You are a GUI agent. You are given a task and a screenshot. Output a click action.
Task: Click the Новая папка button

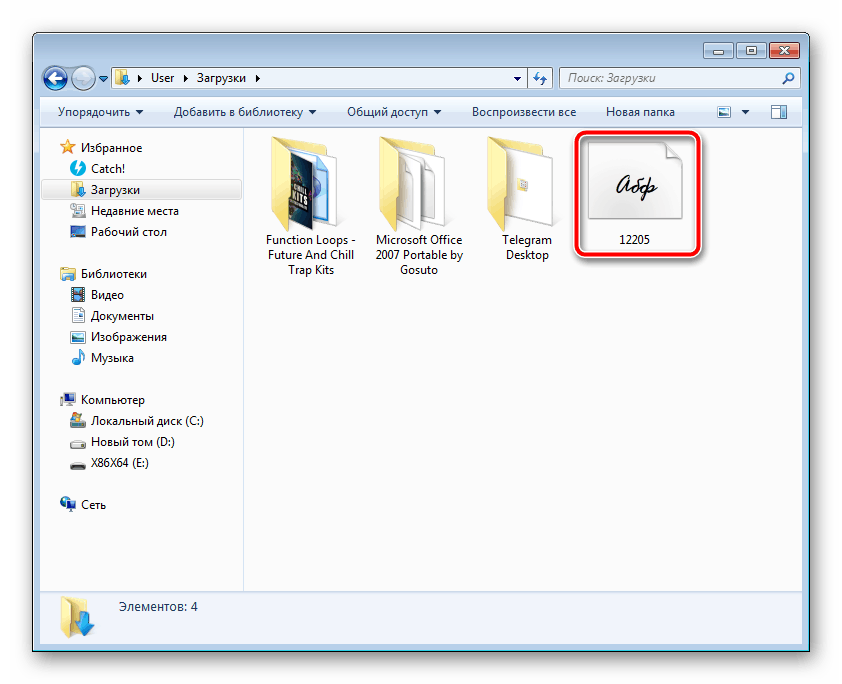[x=640, y=112]
